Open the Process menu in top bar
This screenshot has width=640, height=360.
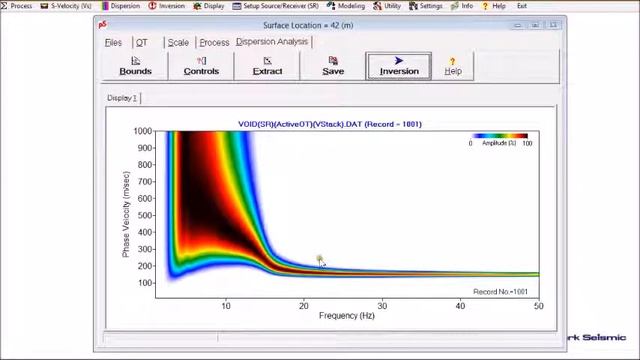click(x=16, y=6)
